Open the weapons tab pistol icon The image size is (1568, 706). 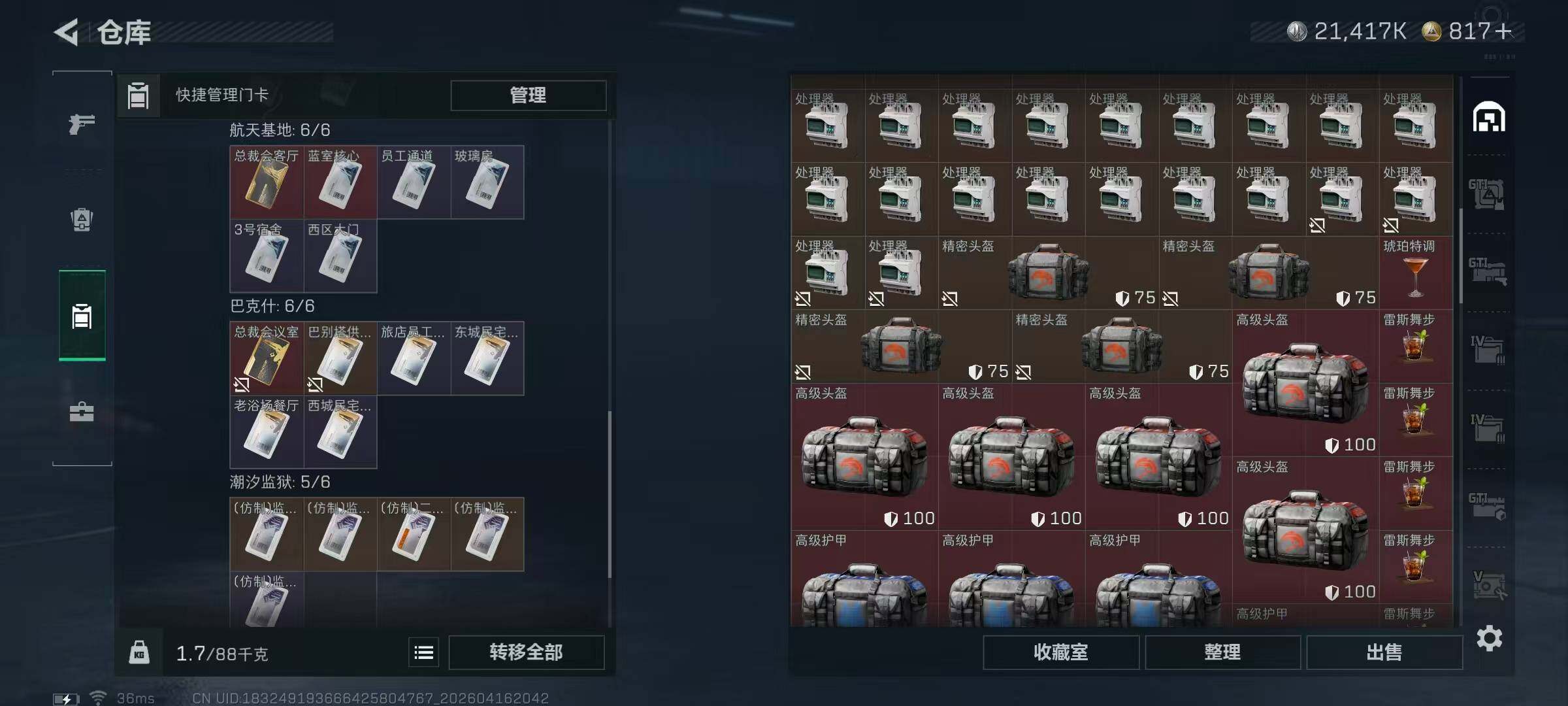[82, 123]
